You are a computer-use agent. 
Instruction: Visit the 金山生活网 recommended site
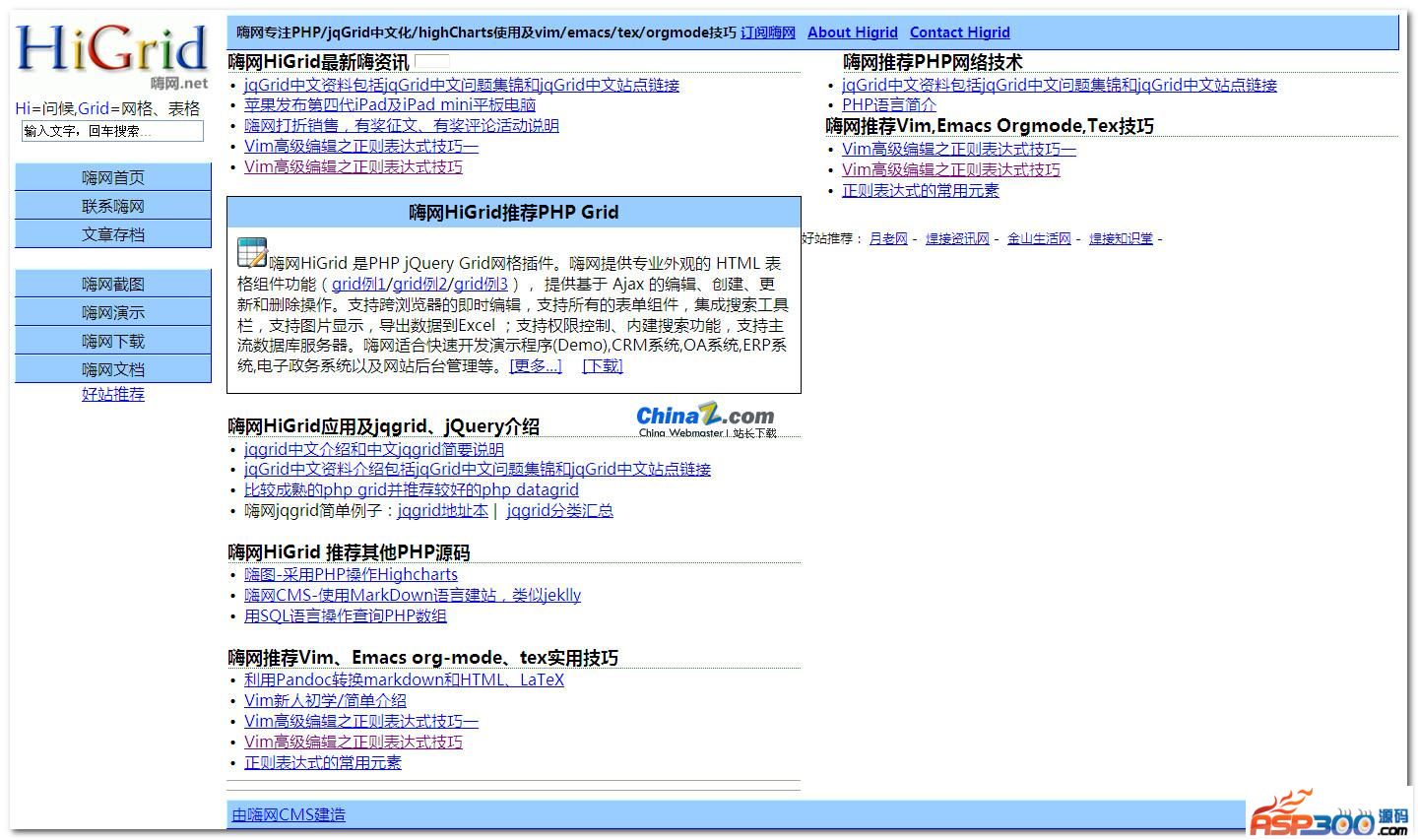coord(1039,238)
